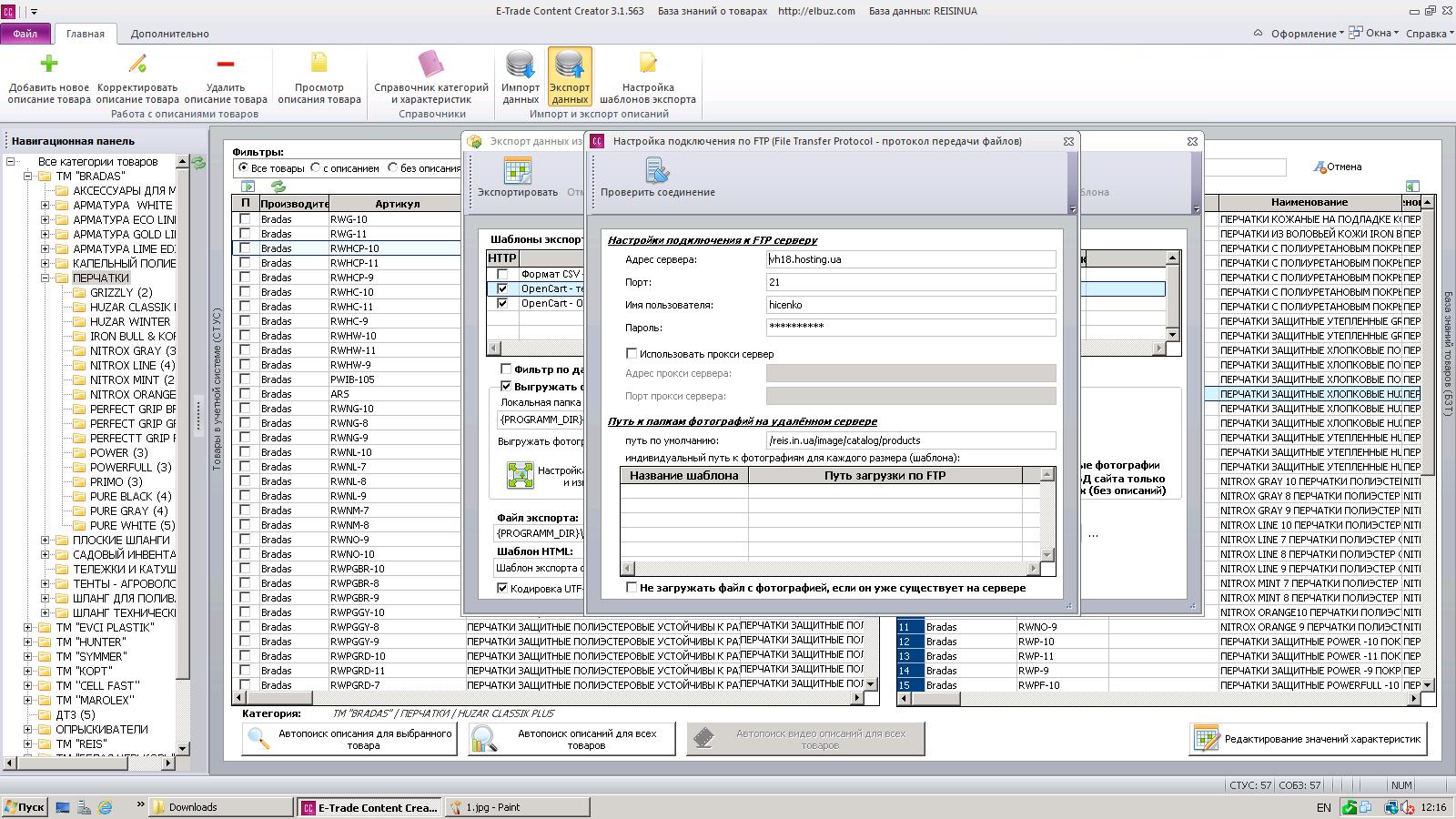Expand АРМАТУРА WHITE tree node
Viewport: 1456px width, 819px height.
45,206
